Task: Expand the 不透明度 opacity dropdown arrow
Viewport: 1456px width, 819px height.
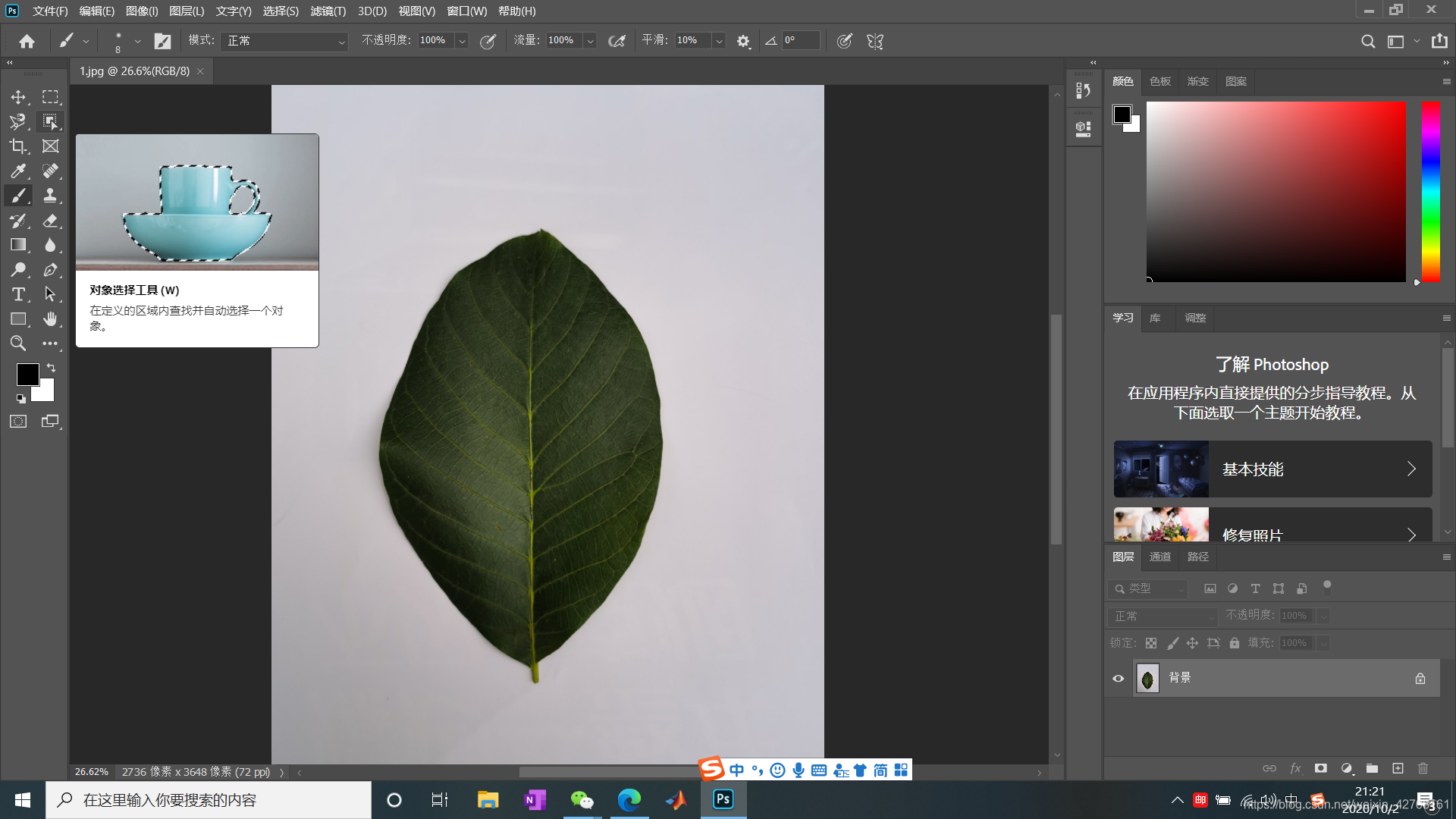Action: (x=462, y=41)
